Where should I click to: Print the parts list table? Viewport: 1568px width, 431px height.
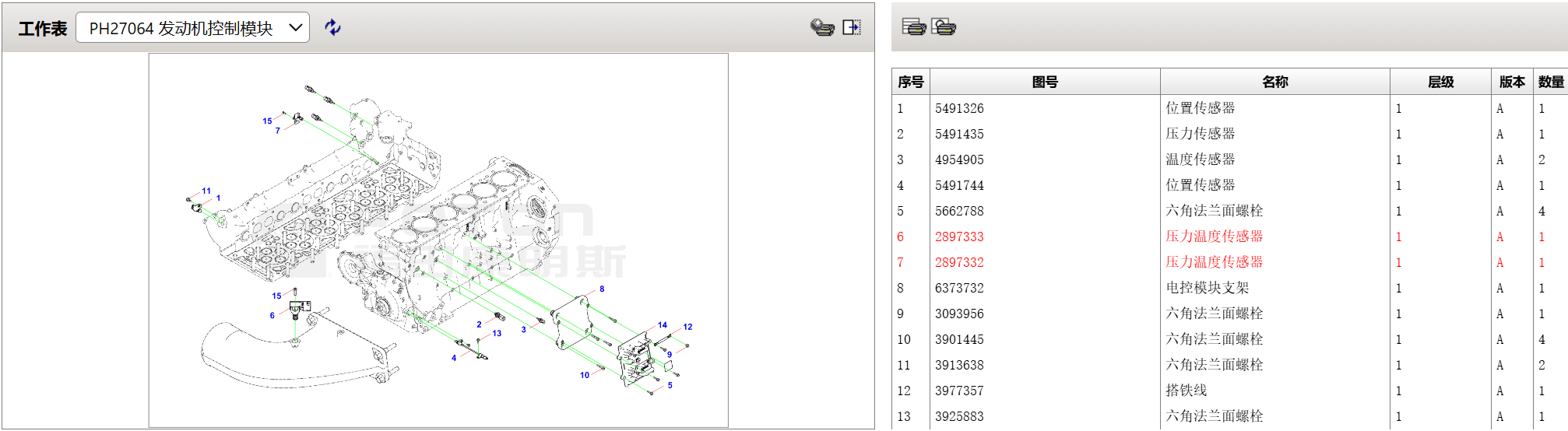[913, 27]
